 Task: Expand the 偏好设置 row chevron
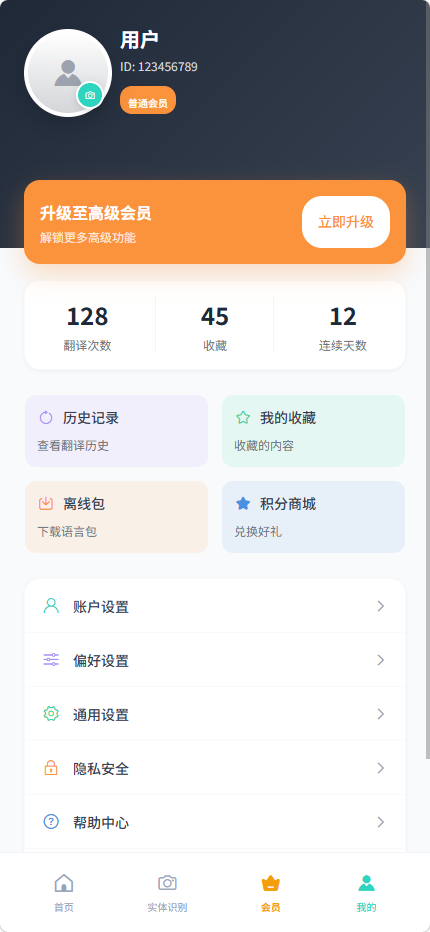coord(381,660)
